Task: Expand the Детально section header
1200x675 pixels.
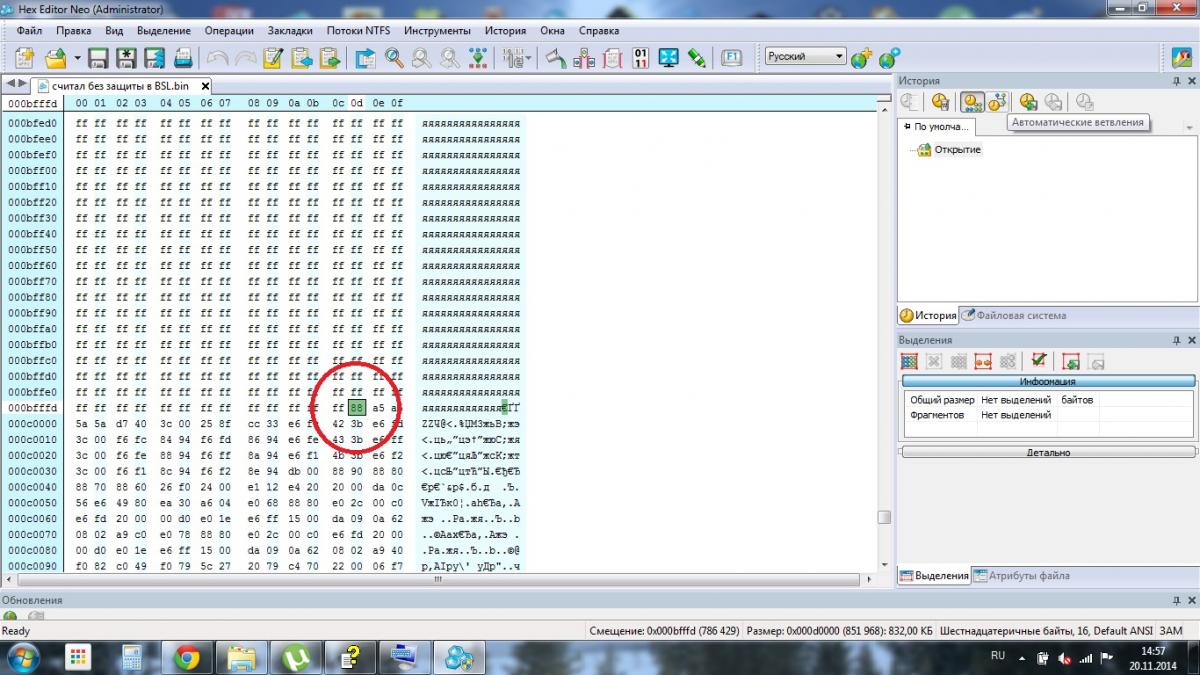Action: coord(1048,452)
